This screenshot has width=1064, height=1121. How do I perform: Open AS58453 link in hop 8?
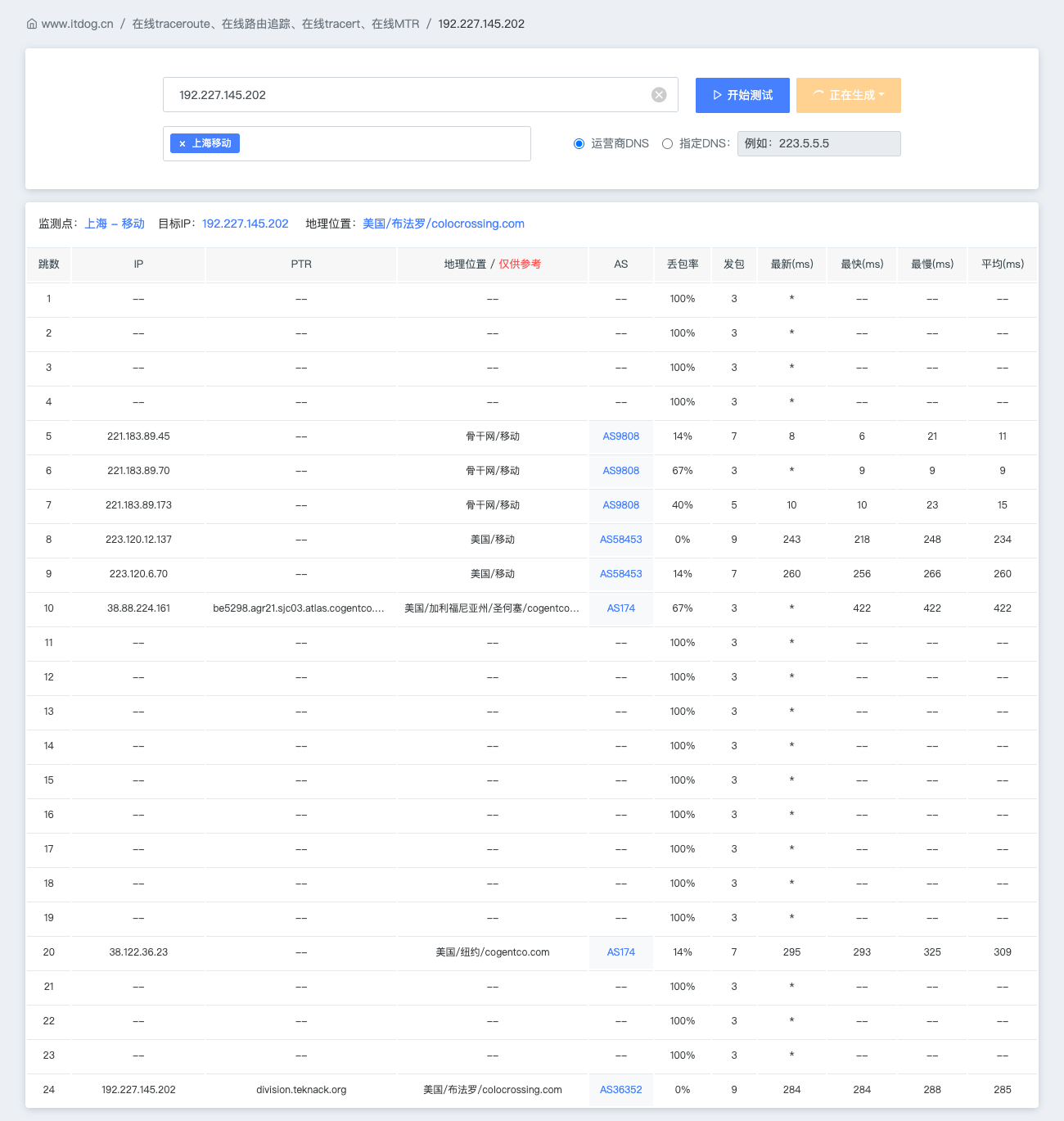coord(621,540)
